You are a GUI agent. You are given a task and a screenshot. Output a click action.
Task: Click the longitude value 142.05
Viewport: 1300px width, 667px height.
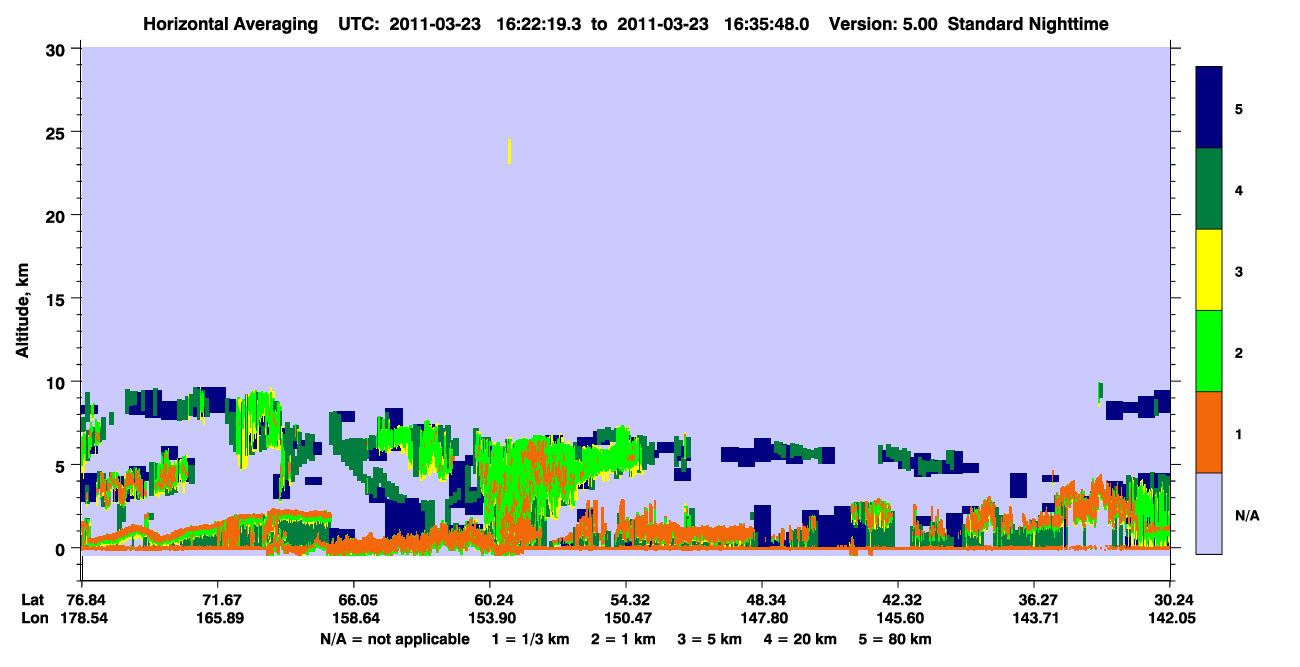[x=1170, y=619]
